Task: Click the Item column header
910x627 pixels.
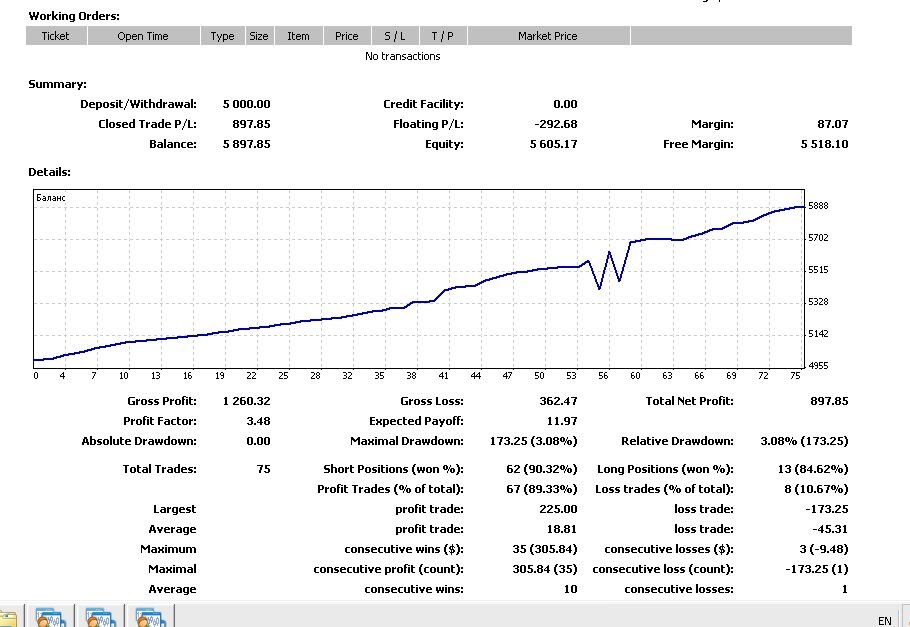Action: [298, 36]
